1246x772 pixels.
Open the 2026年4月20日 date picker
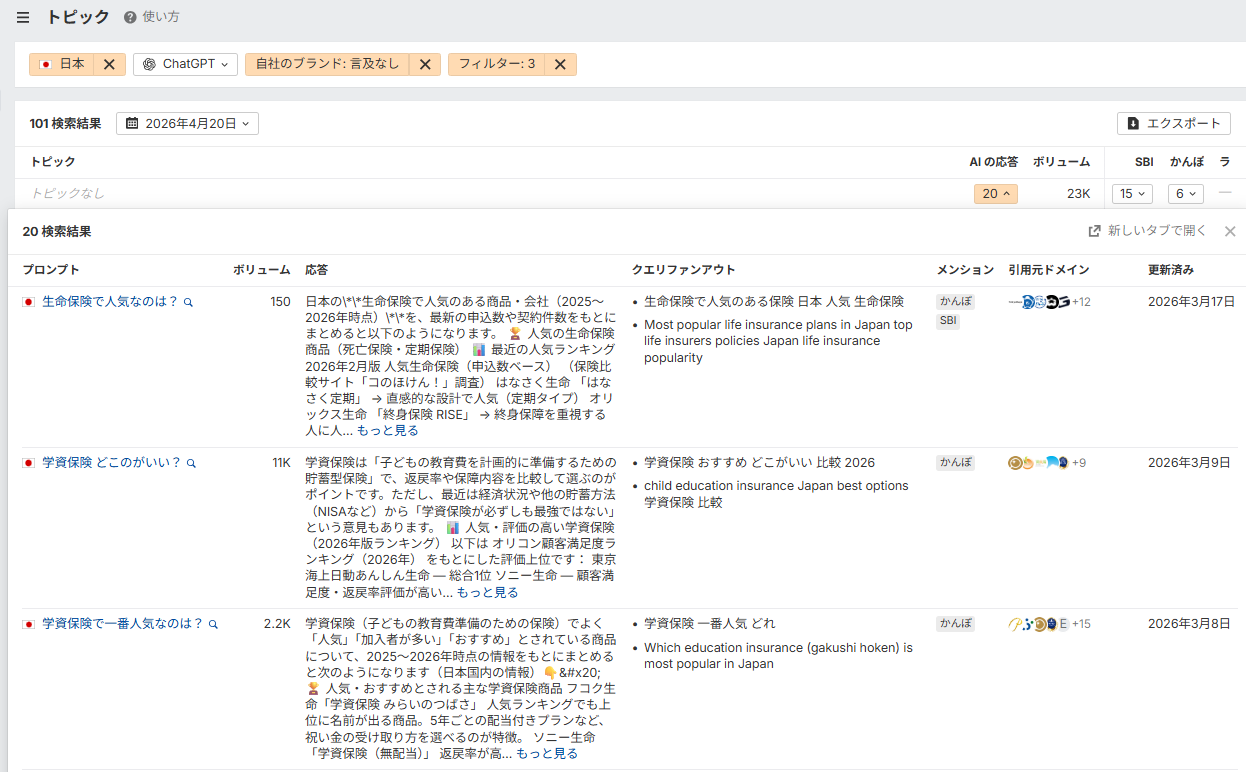pos(187,124)
